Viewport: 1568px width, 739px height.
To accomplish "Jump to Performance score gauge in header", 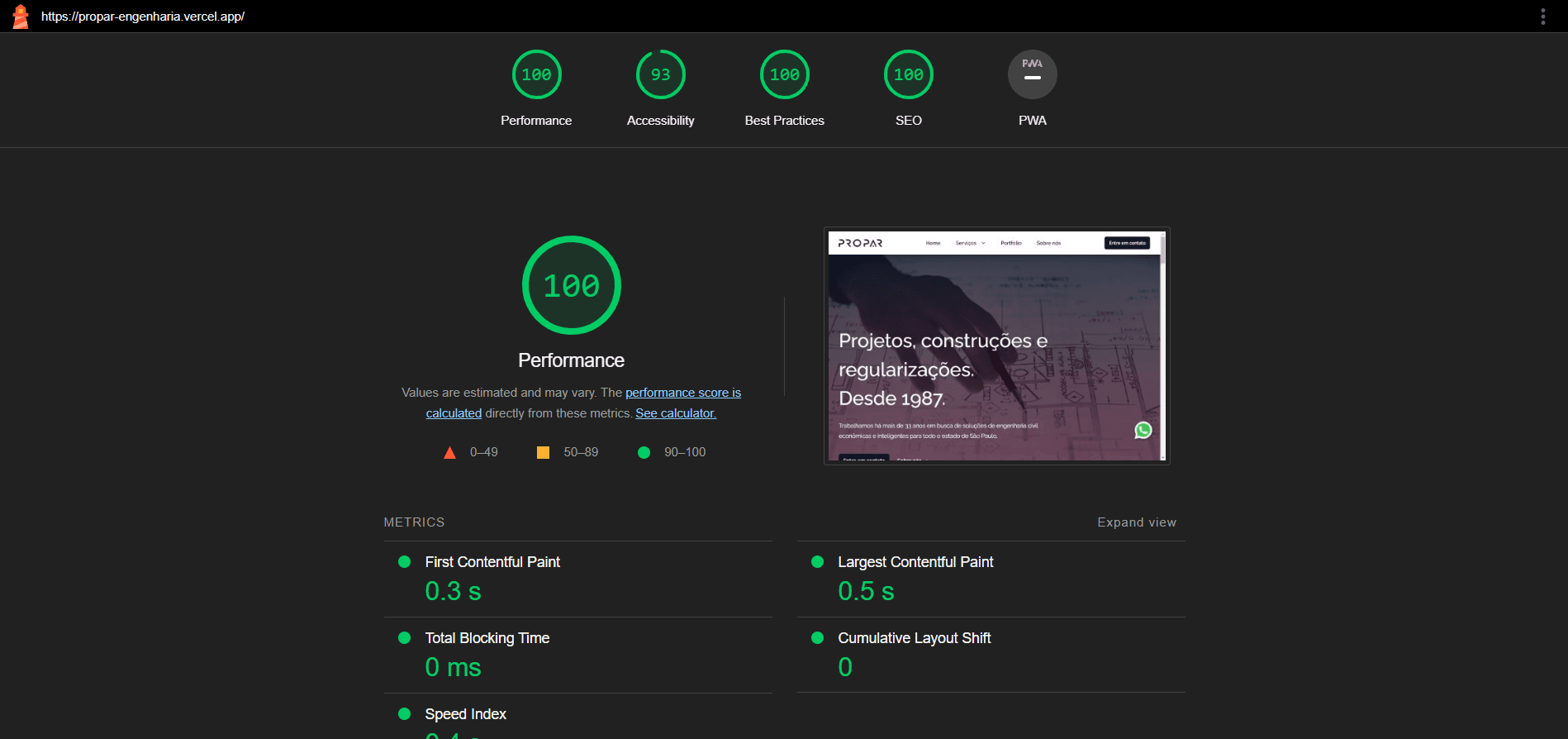I will point(536,75).
